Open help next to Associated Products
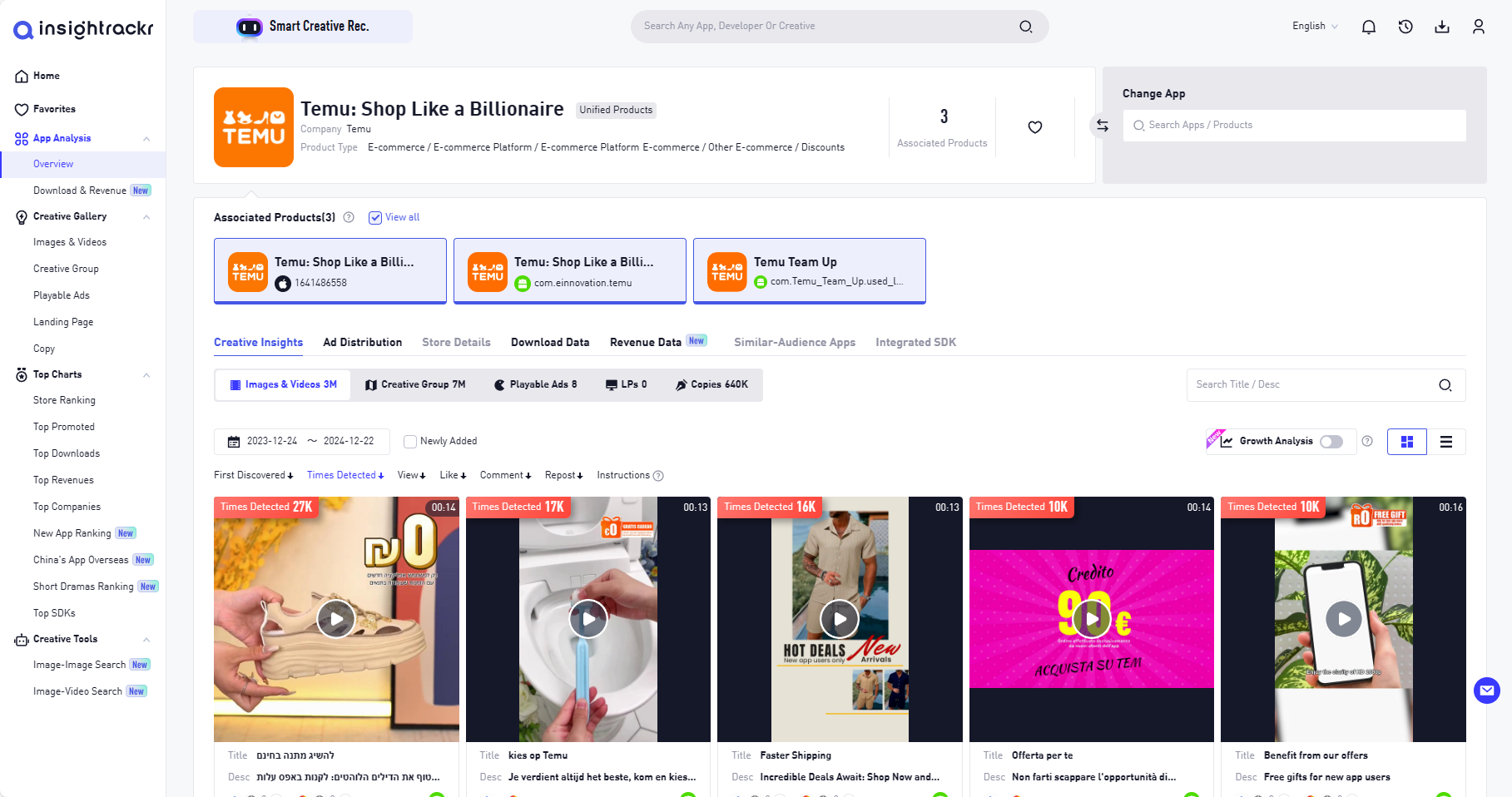 pyautogui.click(x=349, y=217)
